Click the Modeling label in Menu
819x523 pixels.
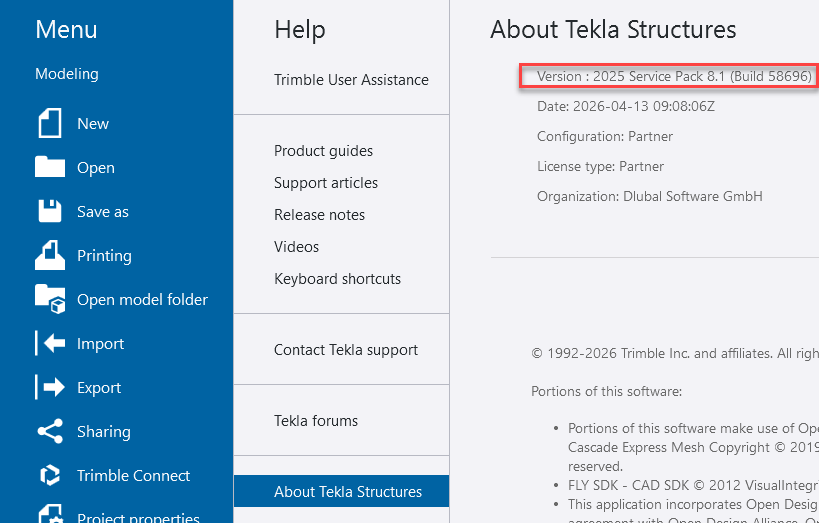(67, 74)
